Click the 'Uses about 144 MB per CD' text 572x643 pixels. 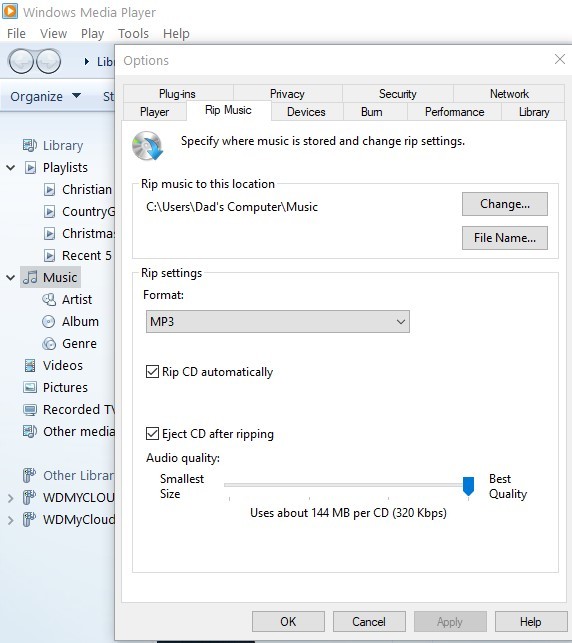[348, 513]
